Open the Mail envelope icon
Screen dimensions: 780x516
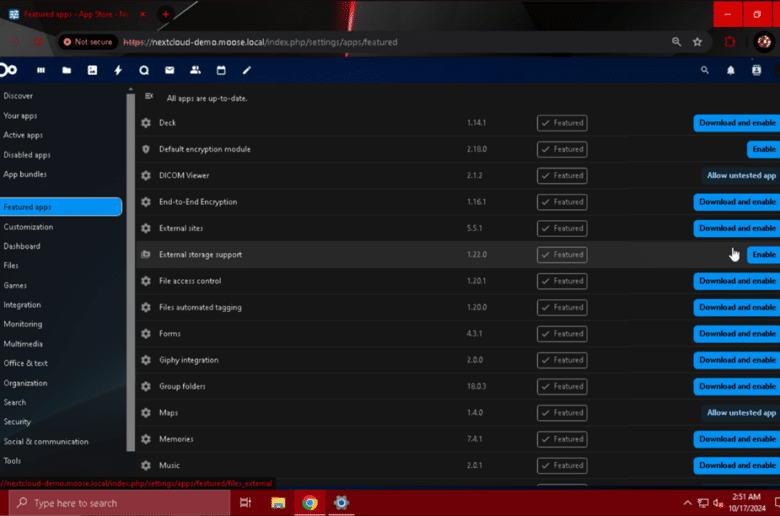pyautogui.click(x=170, y=70)
